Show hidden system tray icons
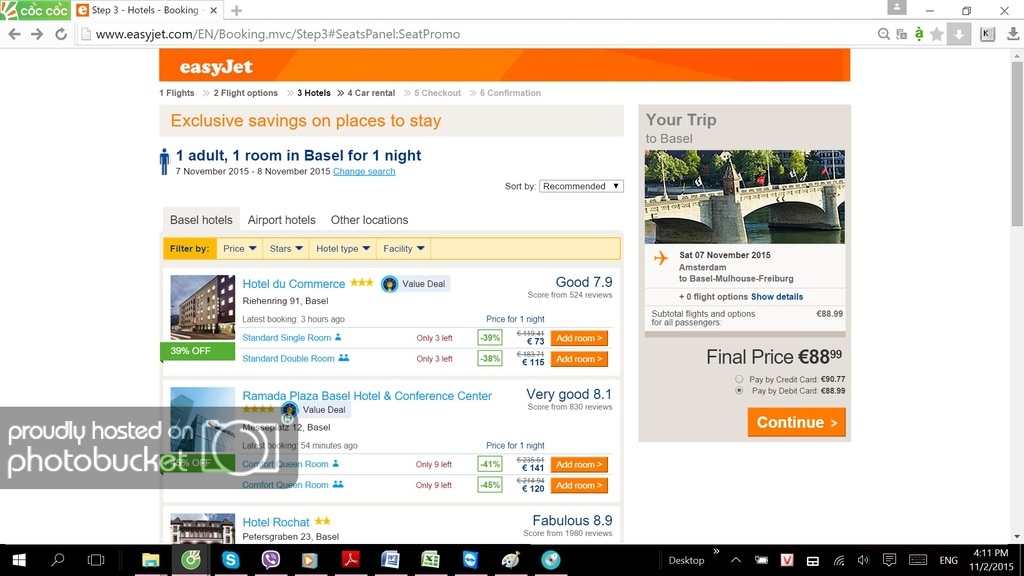1024x576 pixels. click(x=736, y=560)
